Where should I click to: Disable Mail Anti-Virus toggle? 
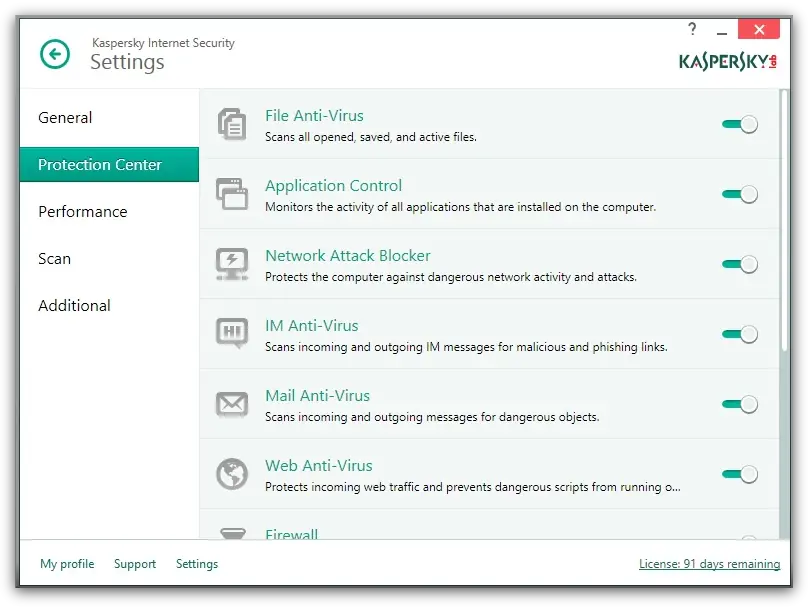(740, 404)
